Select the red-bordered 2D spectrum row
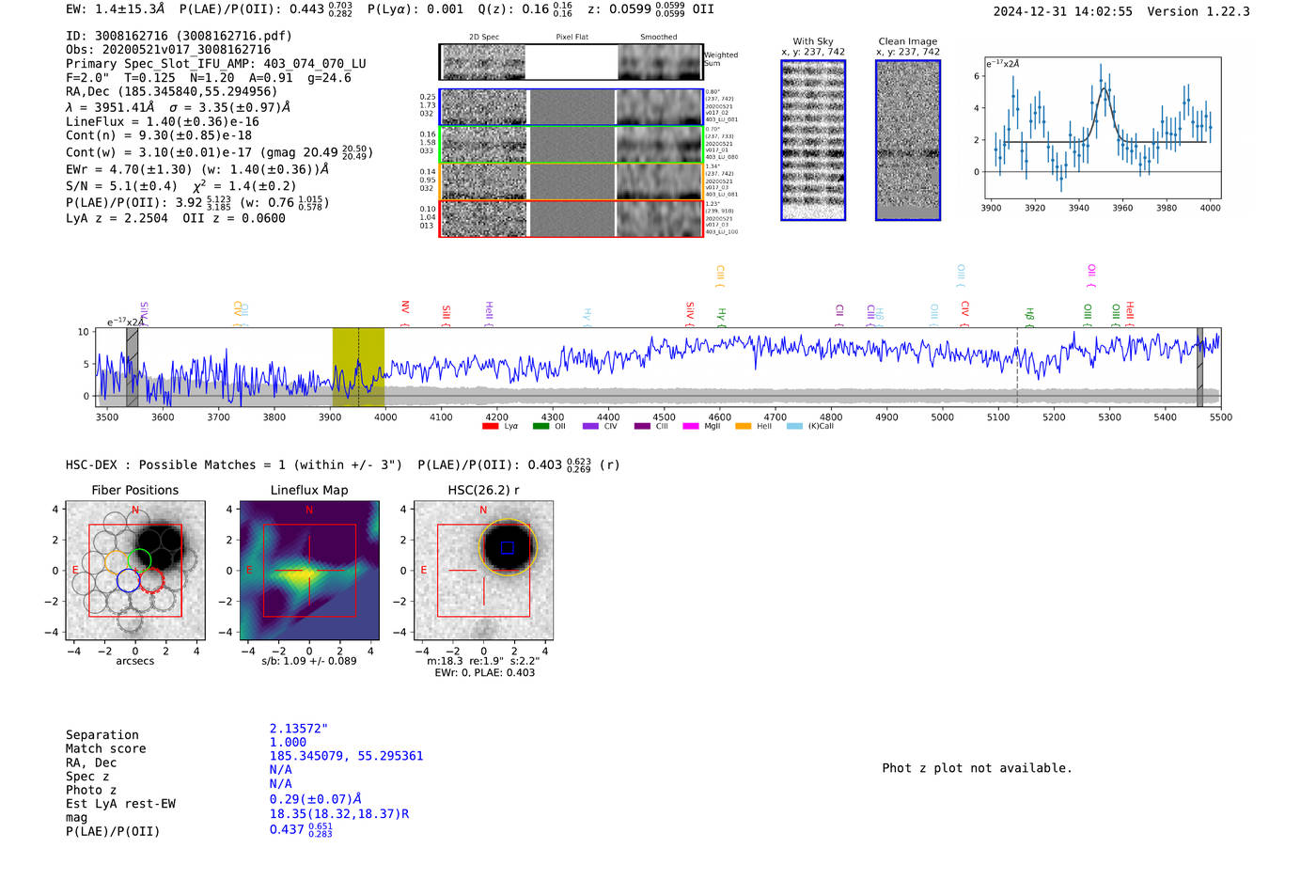The image size is (1316, 896). click(572, 219)
